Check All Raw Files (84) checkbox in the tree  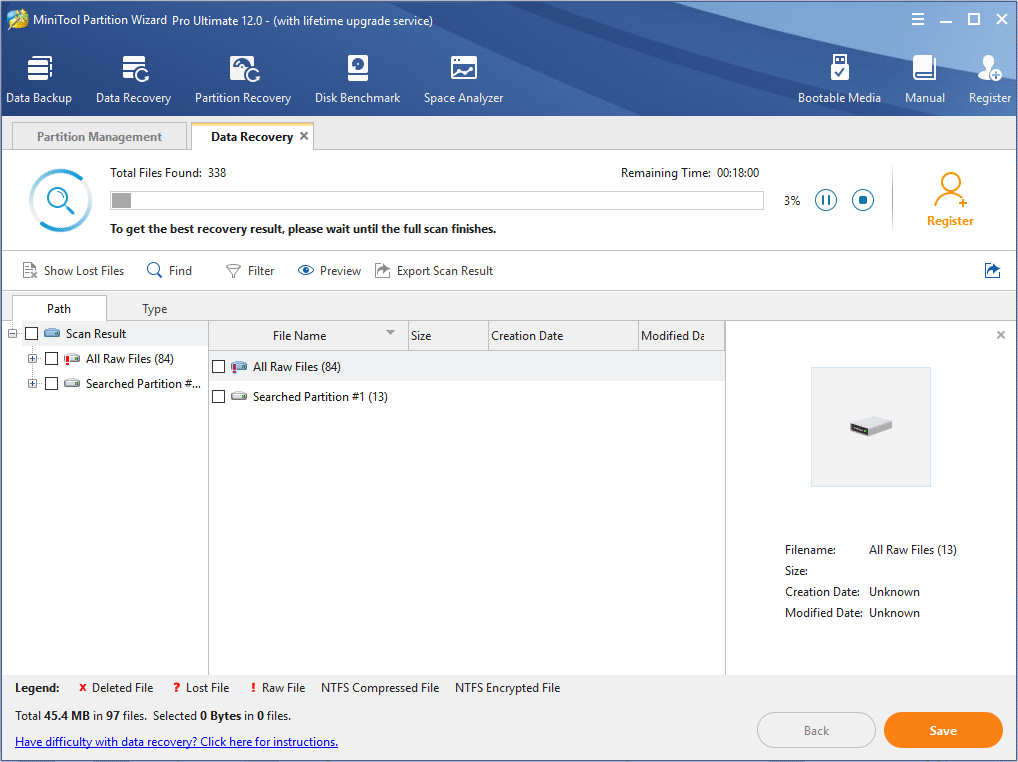(x=51, y=359)
